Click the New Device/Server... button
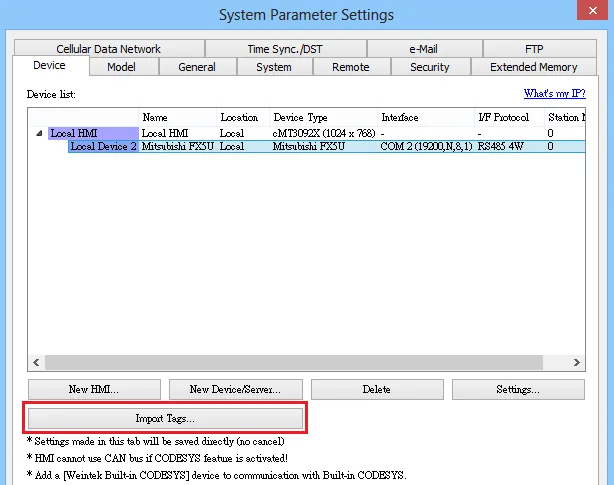 click(236, 389)
